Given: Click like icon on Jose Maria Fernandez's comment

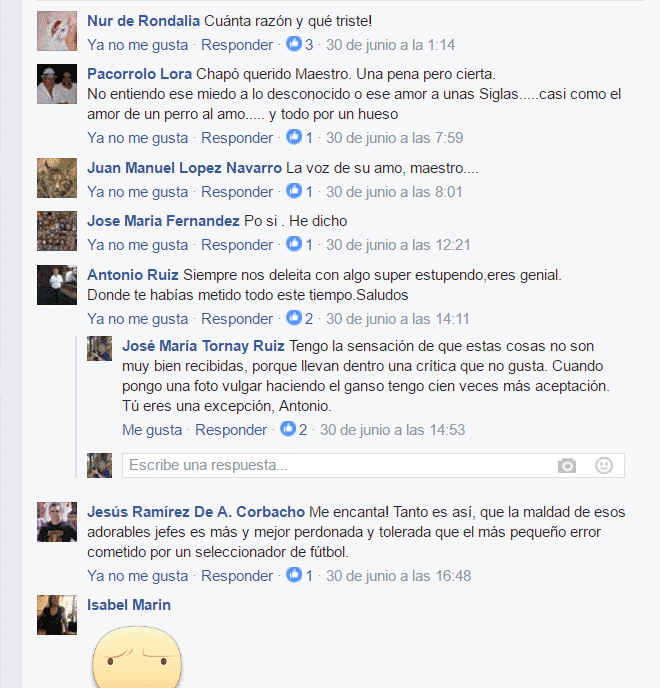Looking at the screenshot, I should click(x=294, y=244).
